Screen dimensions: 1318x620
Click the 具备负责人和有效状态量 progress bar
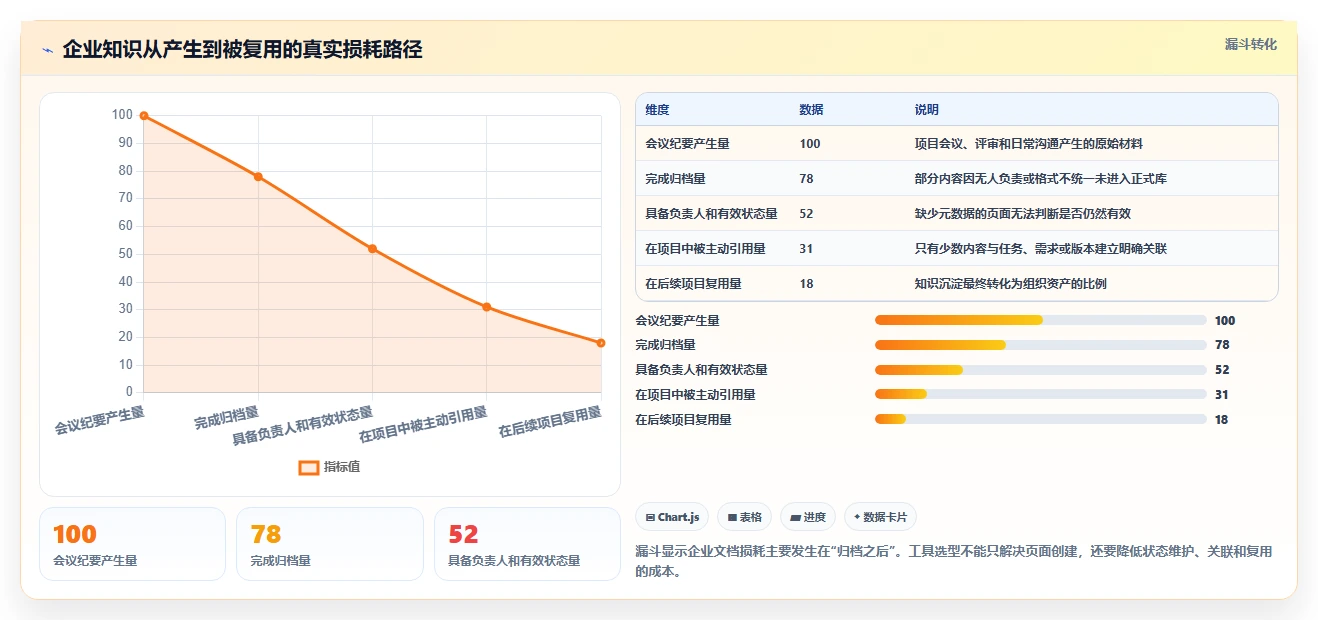point(1040,370)
